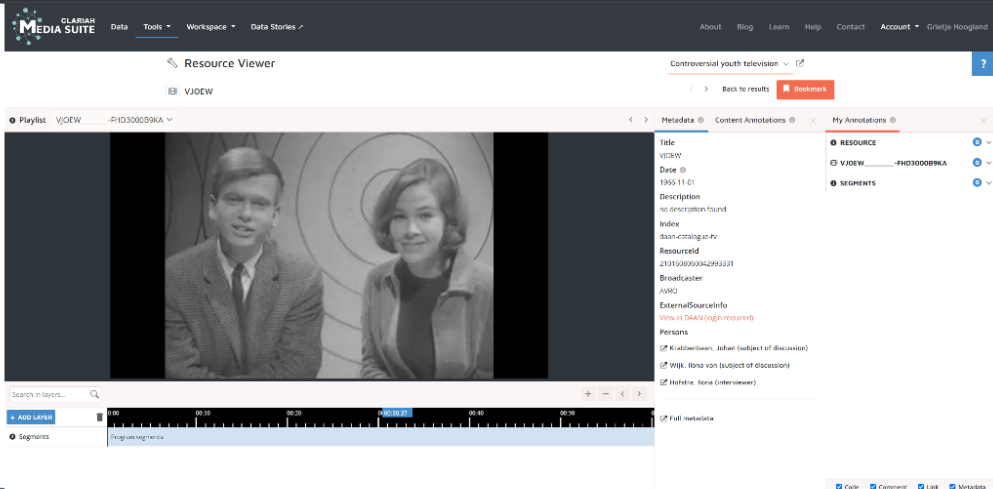This screenshot has width=993, height=489.
Task: Uncheck the Code checkbox
Action: pos(838,486)
